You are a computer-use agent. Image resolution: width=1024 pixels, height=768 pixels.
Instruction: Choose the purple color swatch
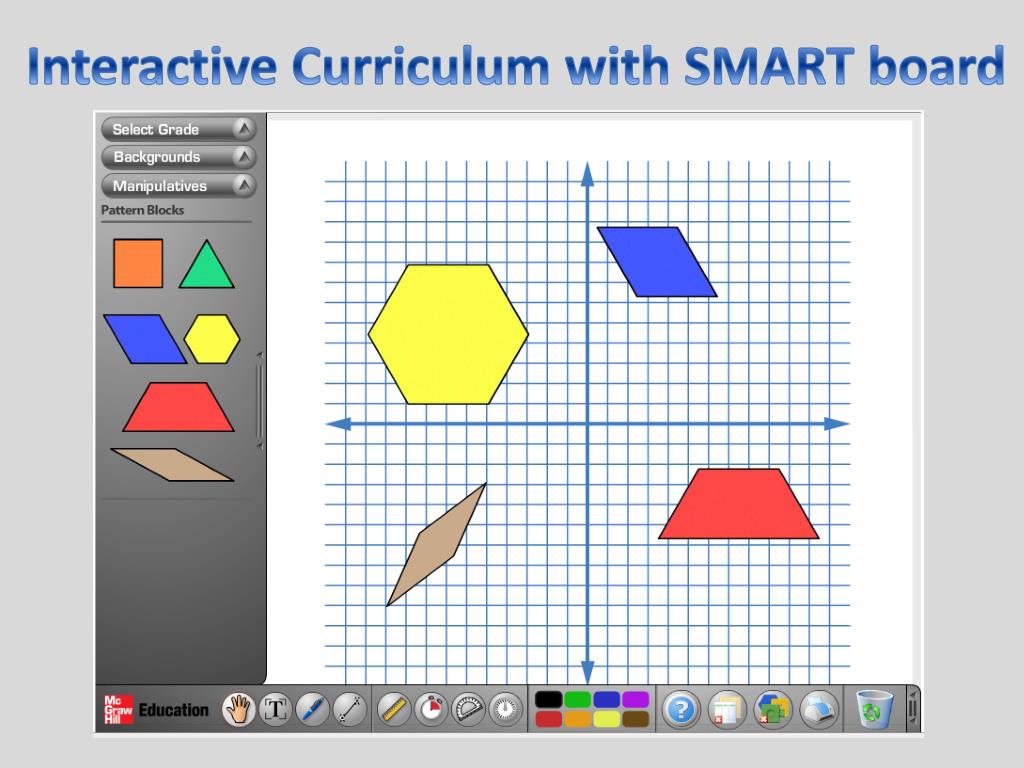[635, 699]
